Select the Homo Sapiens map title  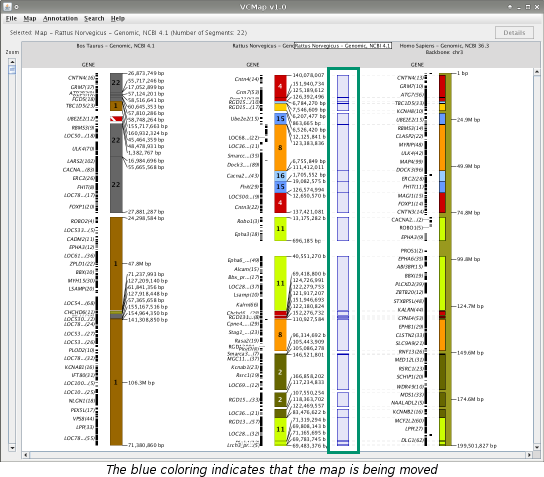(x=444, y=46)
